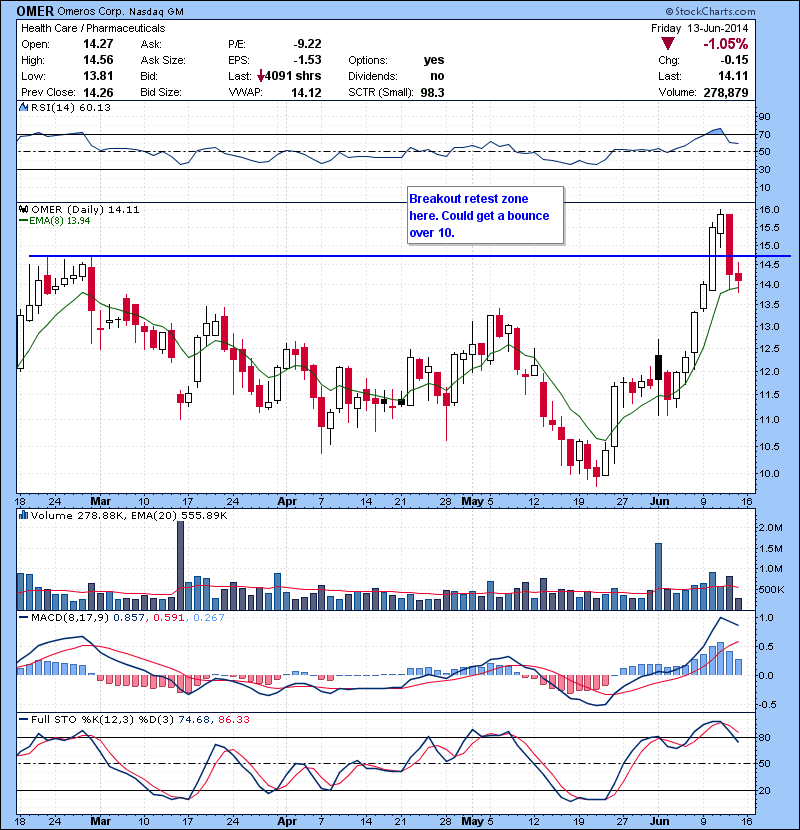Click the 12.5 price axis label
This screenshot has height=830, width=800.
point(769,348)
